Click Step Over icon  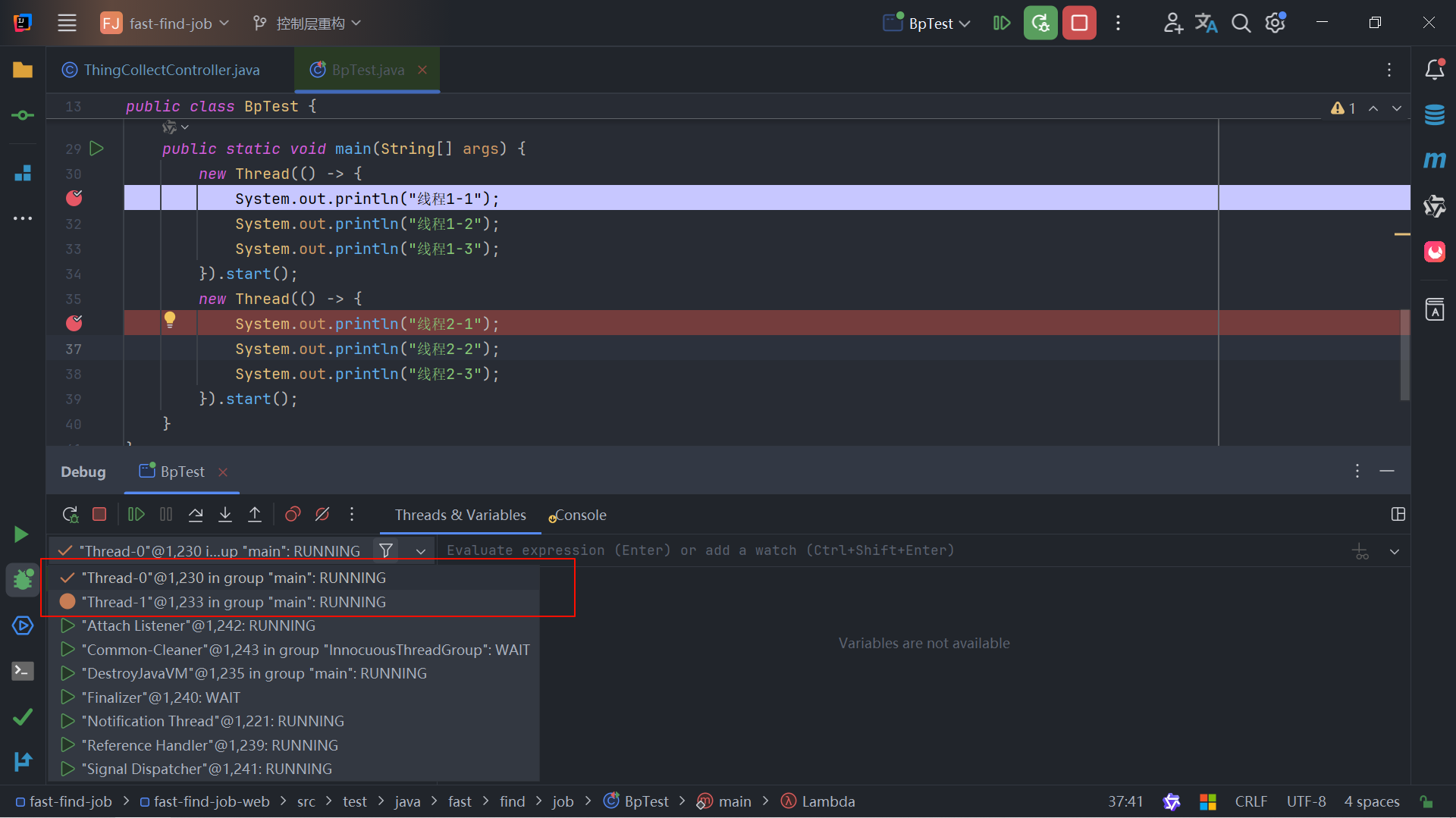pos(196,515)
